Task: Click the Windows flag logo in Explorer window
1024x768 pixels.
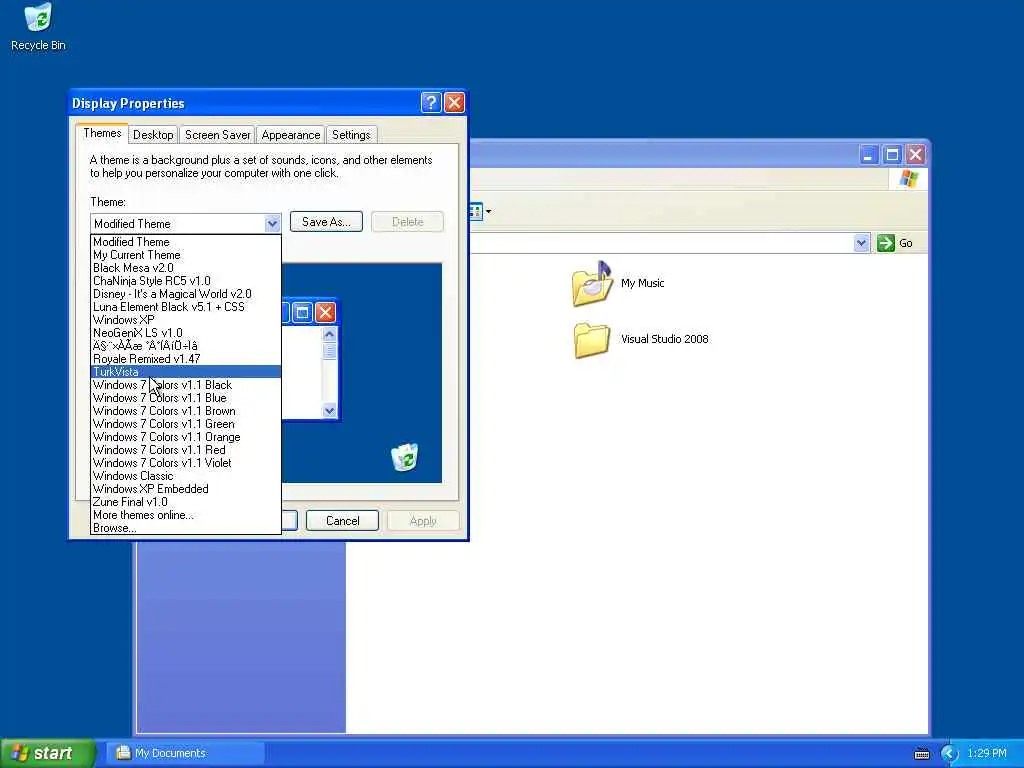Action: point(908,178)
